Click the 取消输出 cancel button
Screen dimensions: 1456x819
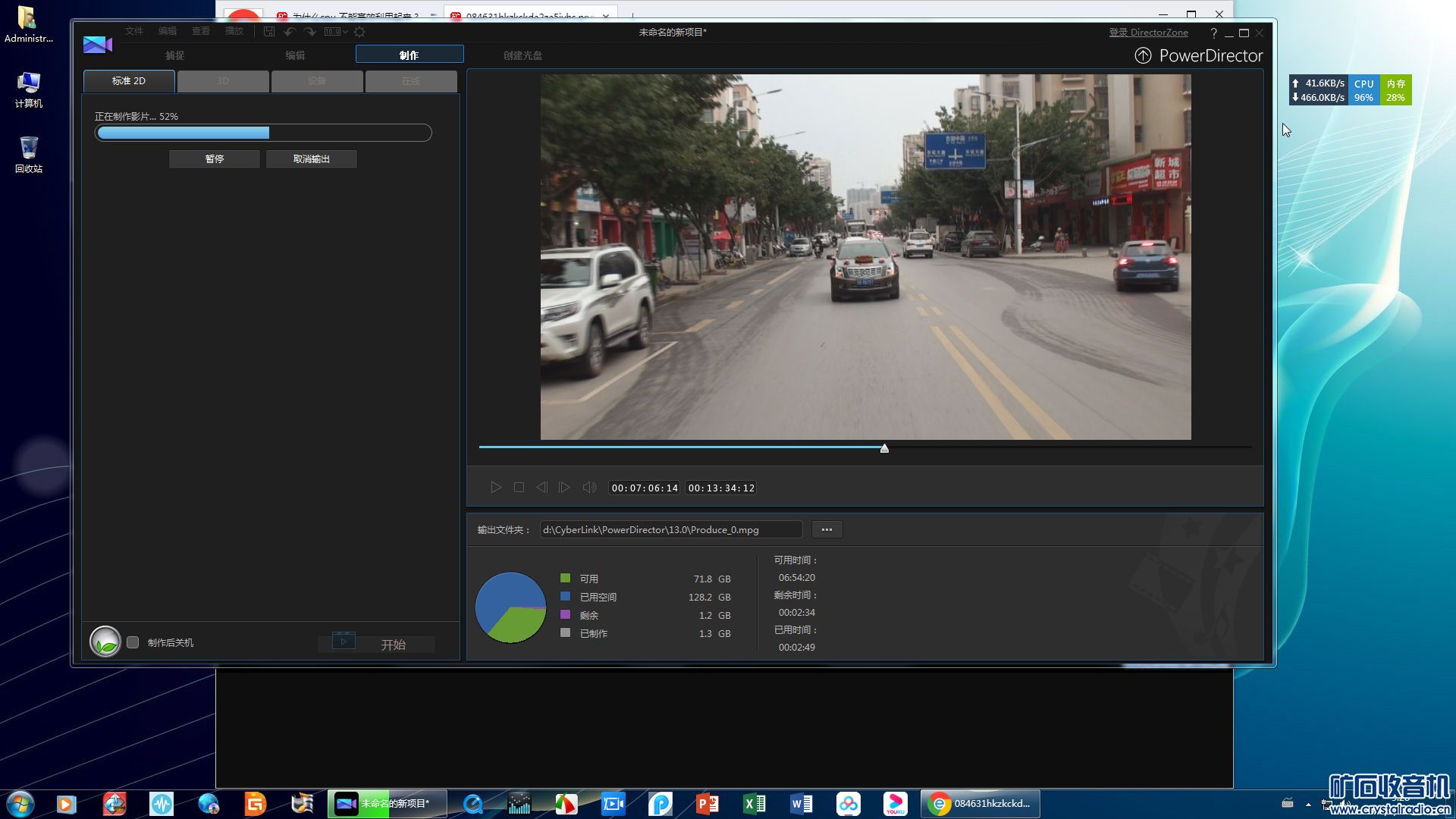pos(312,158)
